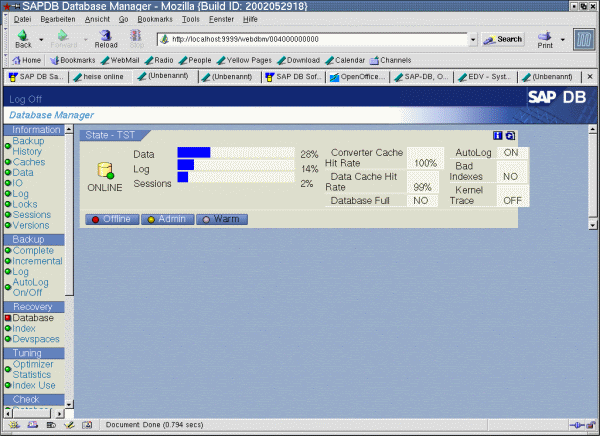The height and width of the screenshot is (436, 600).
Task: Set database state to Warm
Action: tap(219, 219)
